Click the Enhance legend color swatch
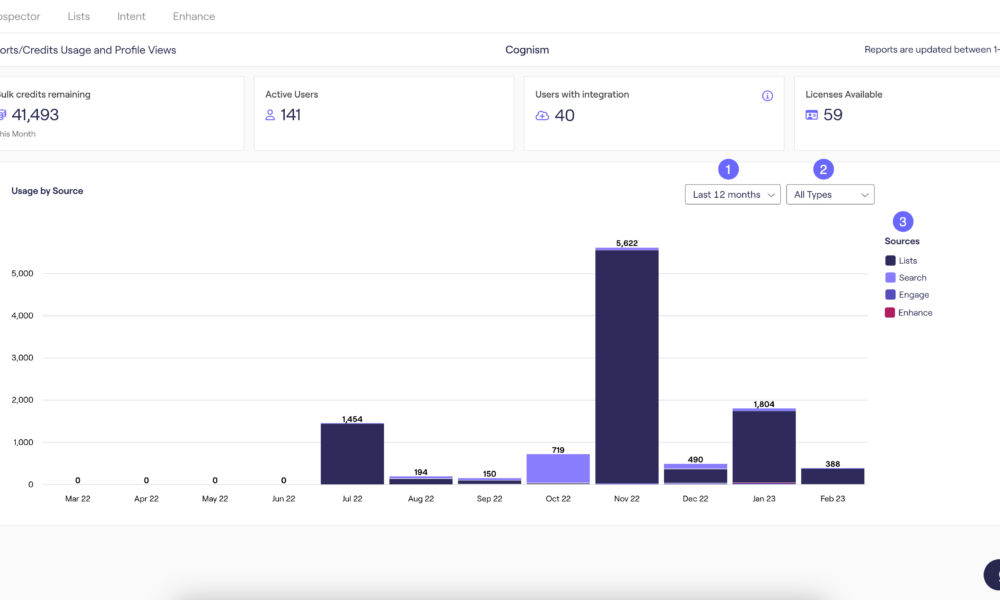Screen dimensions: 1000x600 coord(890,312)
